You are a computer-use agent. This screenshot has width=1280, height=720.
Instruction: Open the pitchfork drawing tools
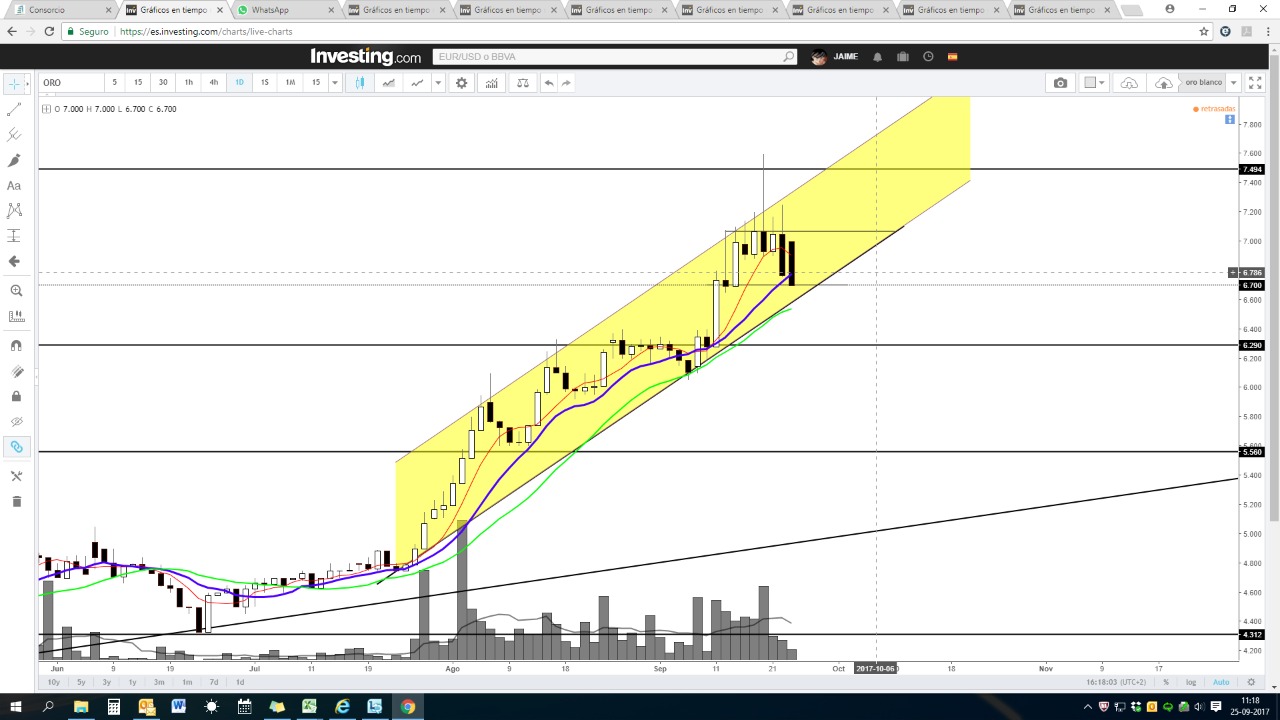point(14,134)
